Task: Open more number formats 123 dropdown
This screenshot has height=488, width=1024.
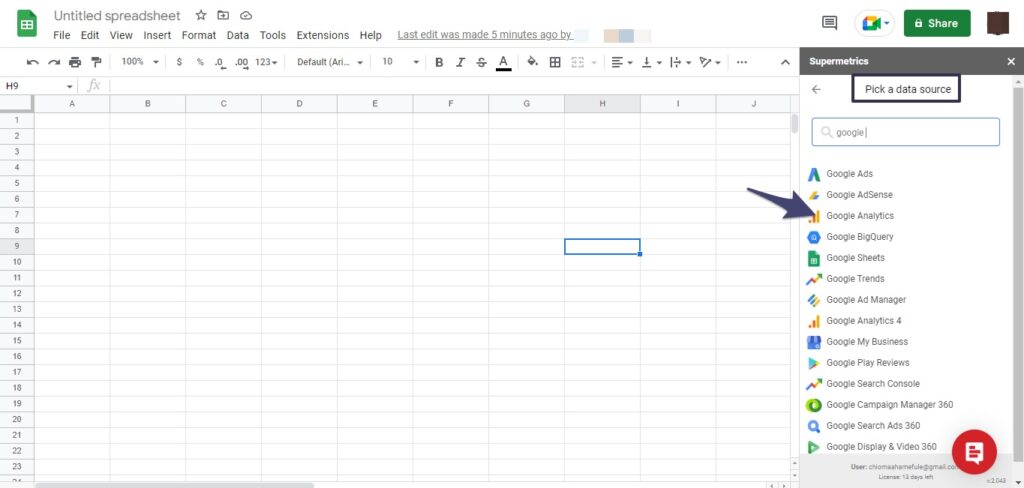Action: click(266, 62)
